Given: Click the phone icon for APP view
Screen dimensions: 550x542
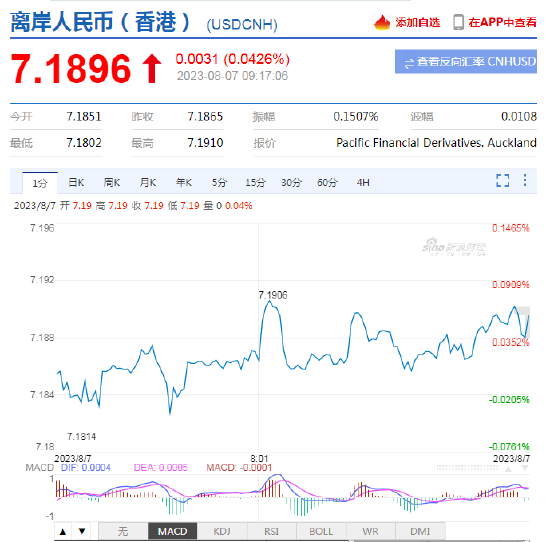Looking at the screenshot, I should pos(458,22).
